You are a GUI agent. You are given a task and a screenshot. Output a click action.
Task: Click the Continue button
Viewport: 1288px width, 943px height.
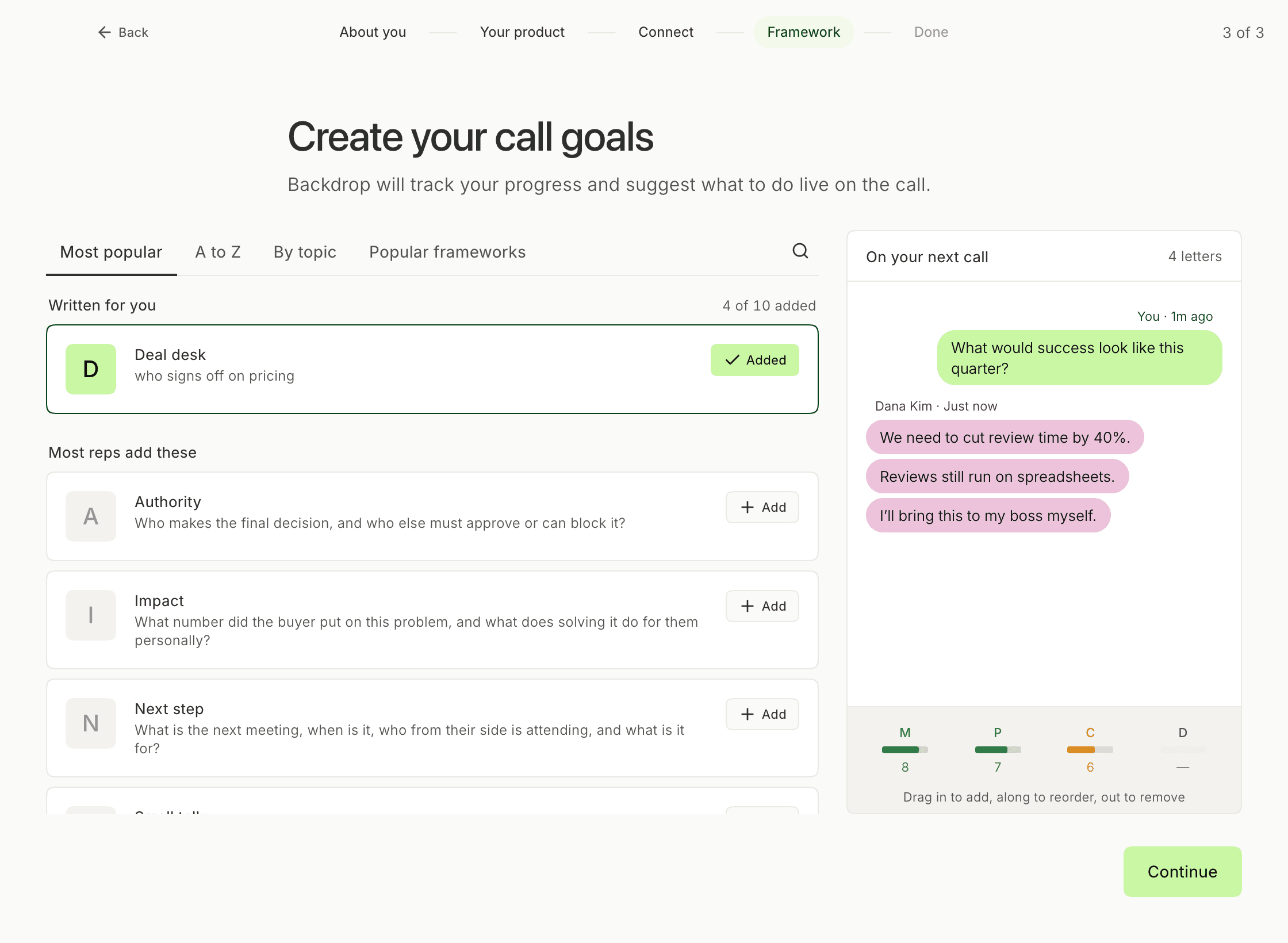1182,872
